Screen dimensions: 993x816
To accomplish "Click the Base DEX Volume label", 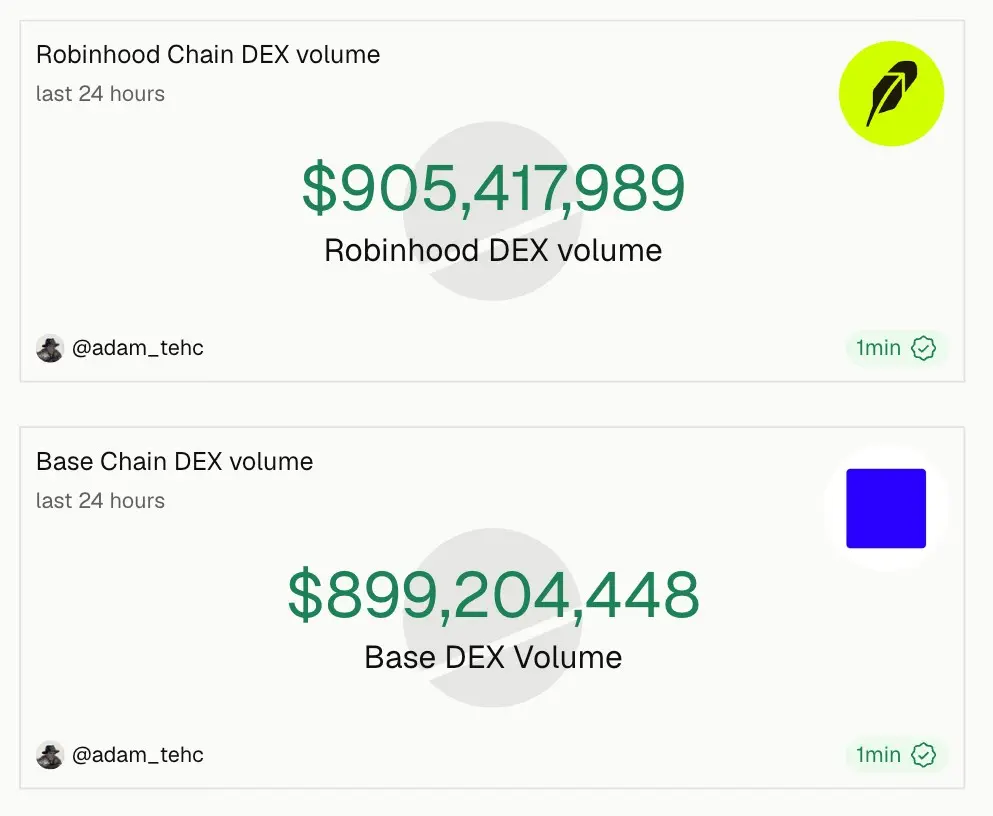I will click(493, 658).
